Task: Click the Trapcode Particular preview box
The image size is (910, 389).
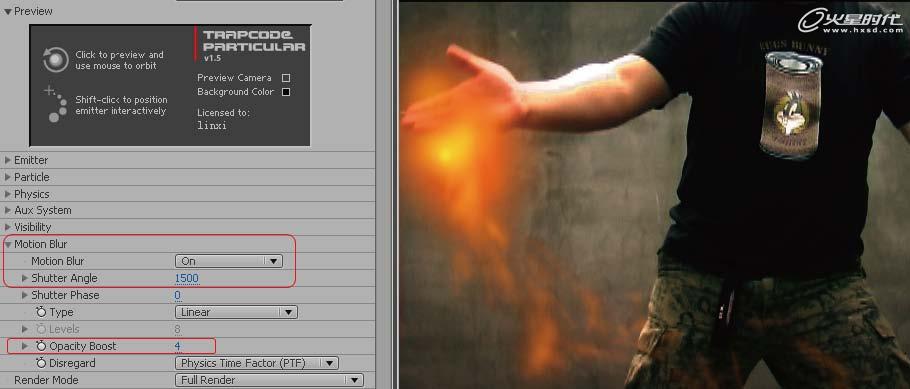Action: click(x=170, y=85)
